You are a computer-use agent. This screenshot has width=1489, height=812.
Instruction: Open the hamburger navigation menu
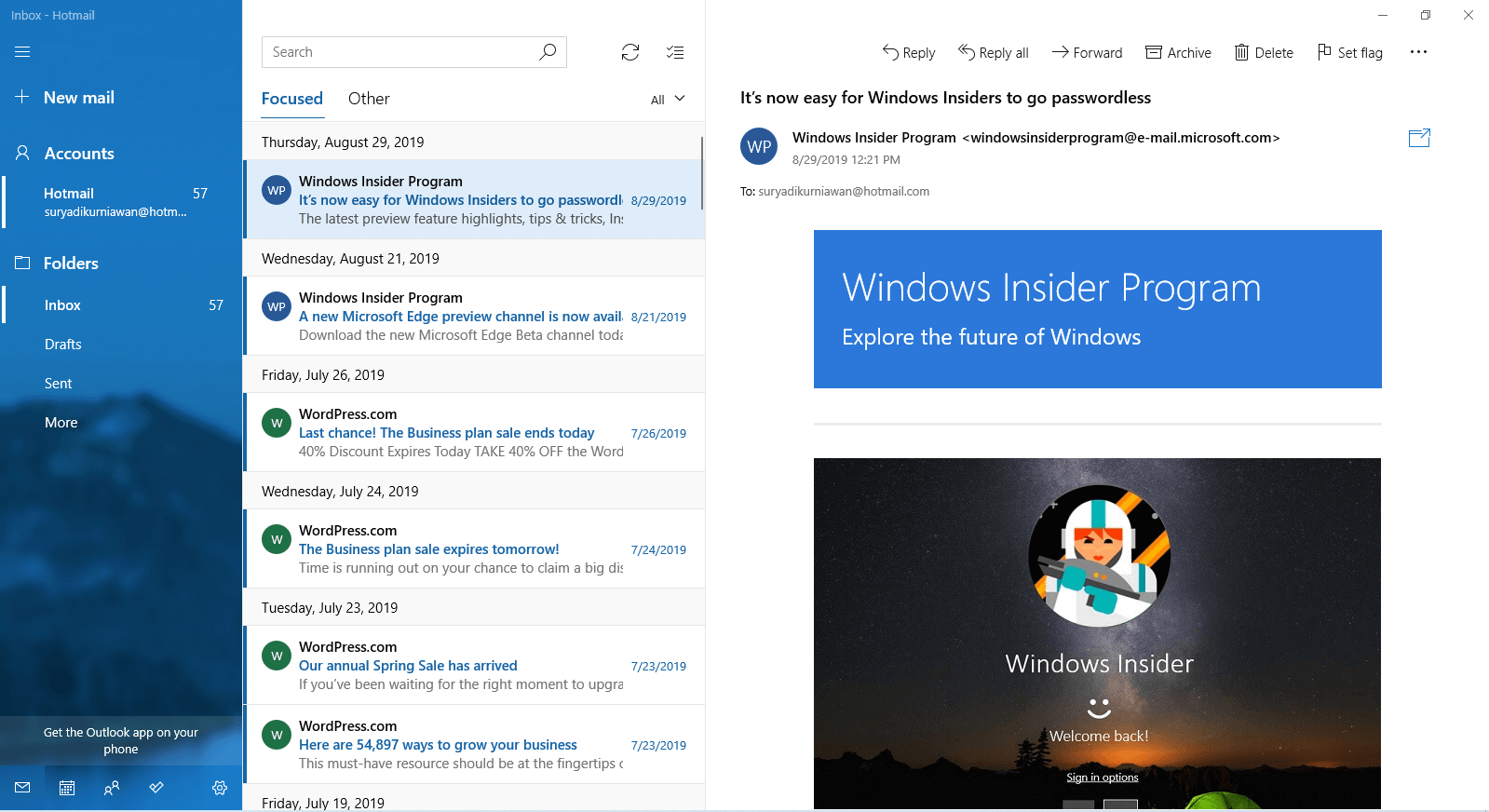(x=22, y=52)
